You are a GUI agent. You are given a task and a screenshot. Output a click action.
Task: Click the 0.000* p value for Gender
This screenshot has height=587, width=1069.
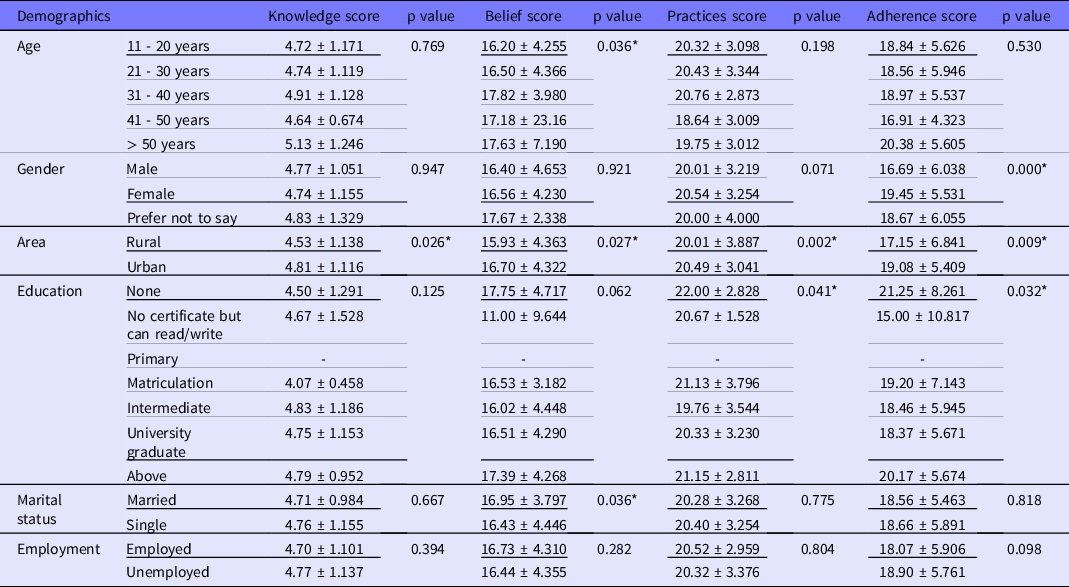[x=1027, y=169]
